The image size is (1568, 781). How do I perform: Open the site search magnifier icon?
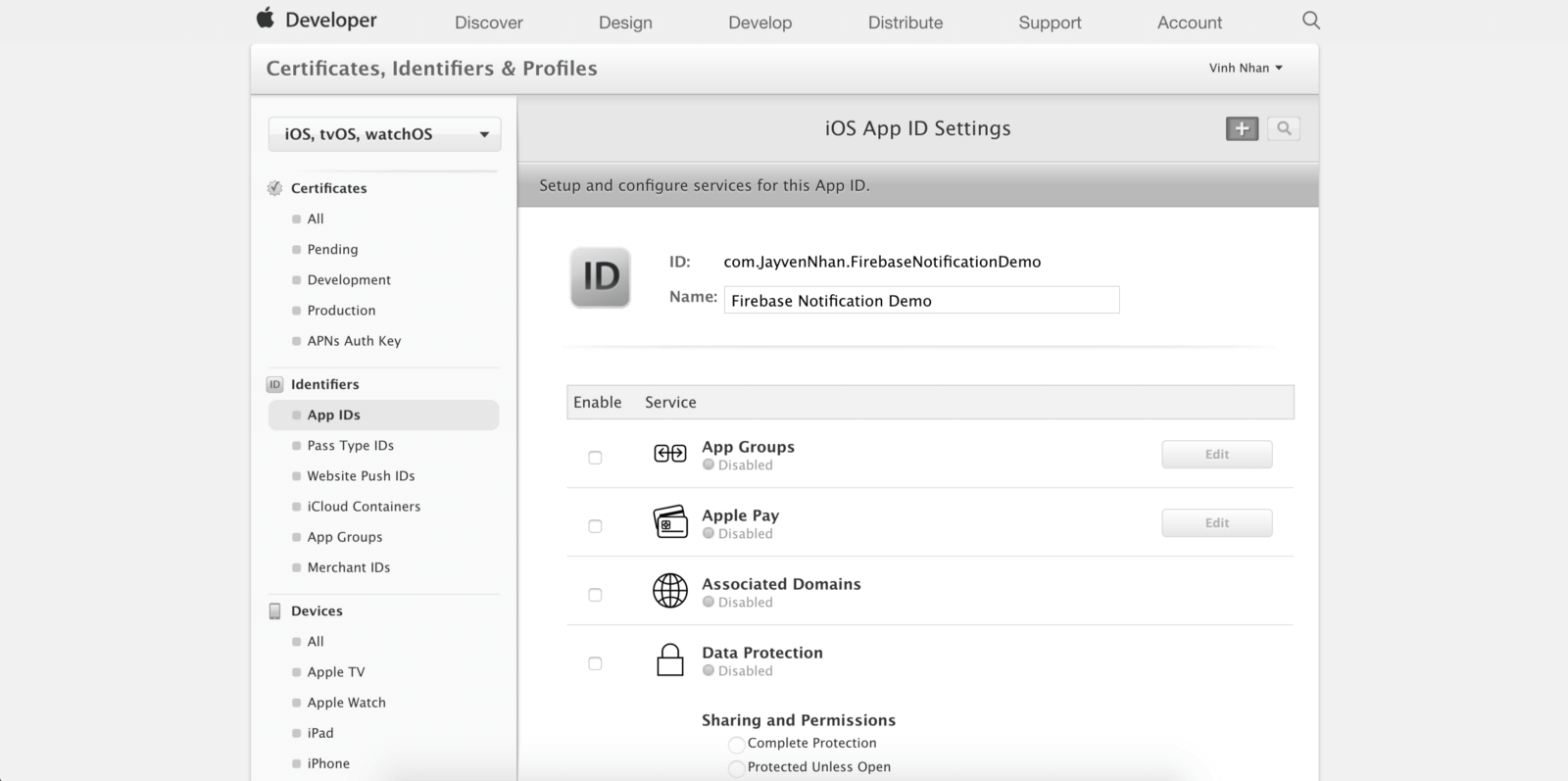[x=1310, y=21]
